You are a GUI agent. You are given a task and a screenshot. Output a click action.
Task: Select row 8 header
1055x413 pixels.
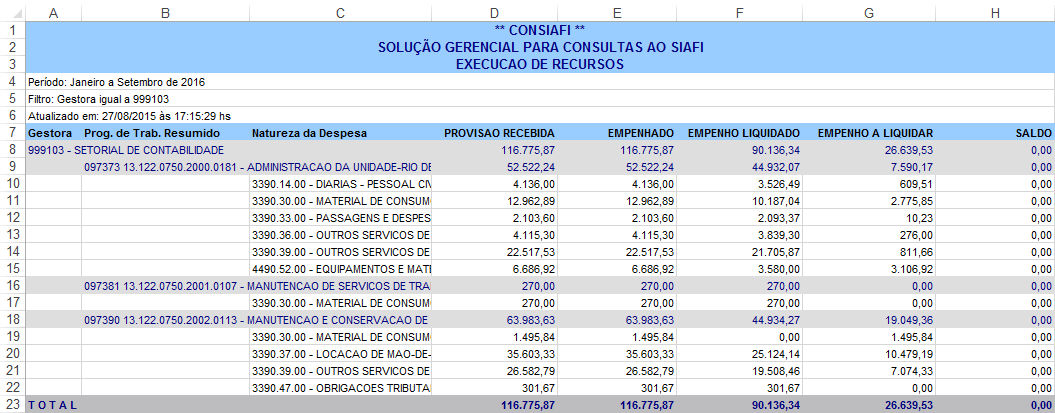[13, 149]
